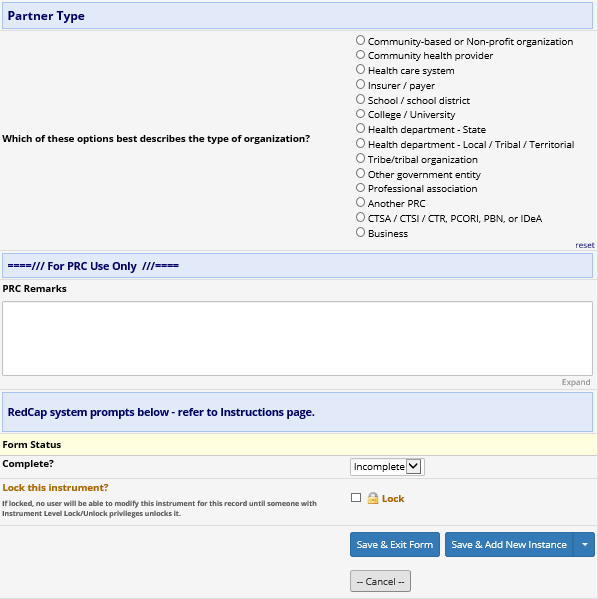Choose College / University radio button
The height and width of the screenshot is (599, 598).
[360, 114]
